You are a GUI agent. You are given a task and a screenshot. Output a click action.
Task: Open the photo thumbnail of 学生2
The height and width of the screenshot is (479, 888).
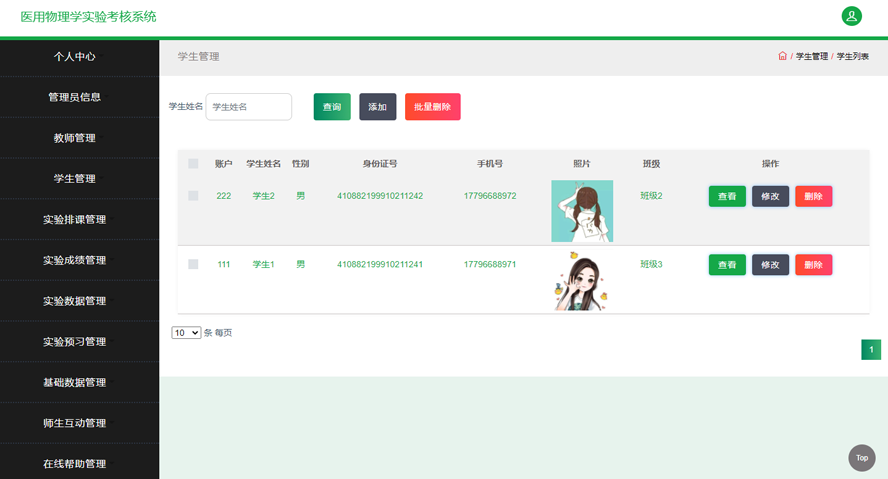[x=582, y=211]
